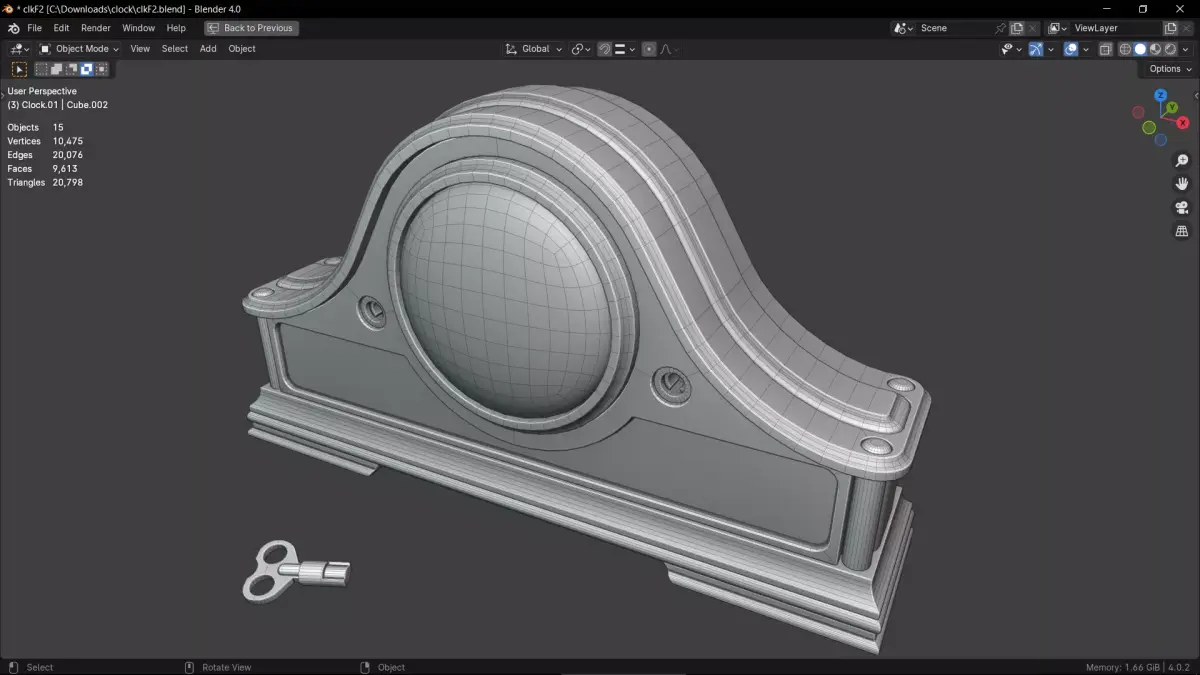Screen dimensions: 1200x675
Task: Switch perspective/orthographic with grid icon
Action: (1181, 231)
